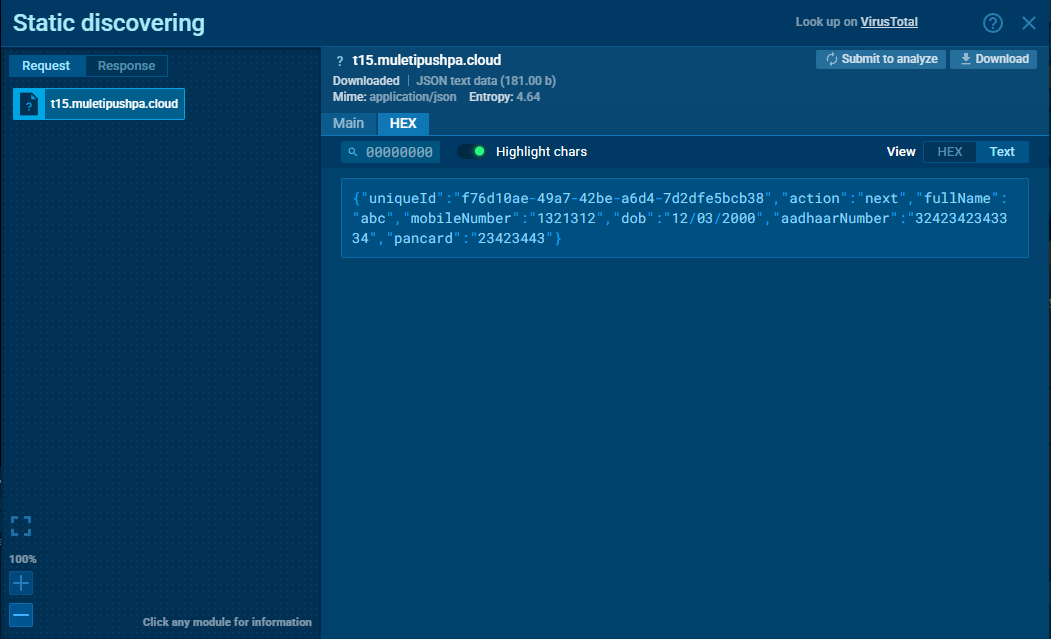Zoom out with the minus icon
1051x639 pixels.
point(21,615)
